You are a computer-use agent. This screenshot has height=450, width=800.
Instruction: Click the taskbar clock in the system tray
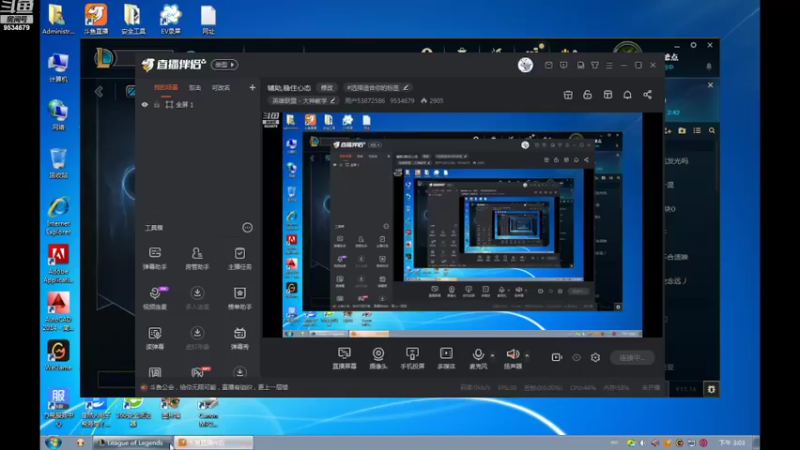(732, 443)
